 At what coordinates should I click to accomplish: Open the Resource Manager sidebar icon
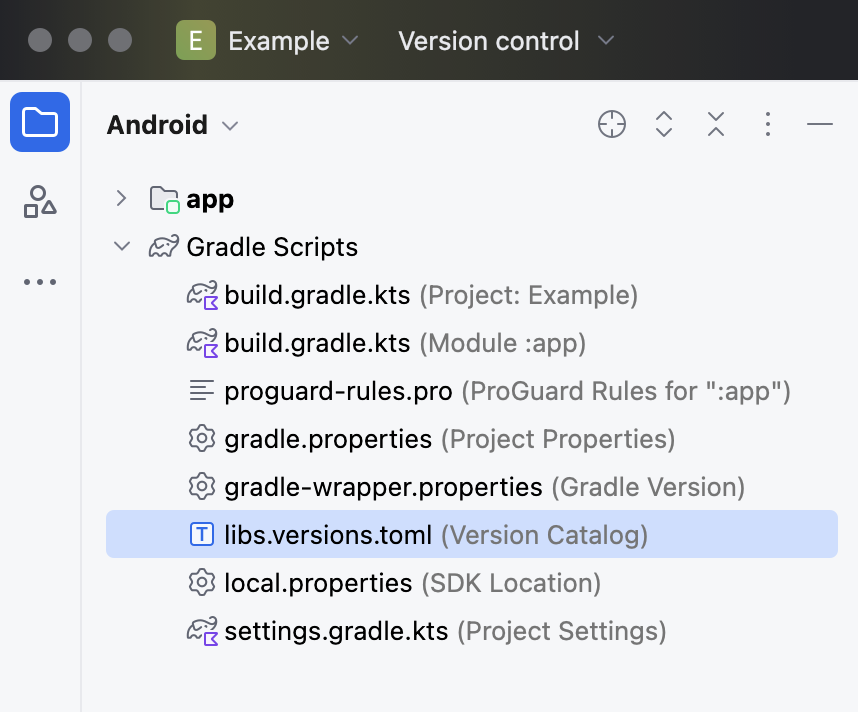(x=40, y=201)
